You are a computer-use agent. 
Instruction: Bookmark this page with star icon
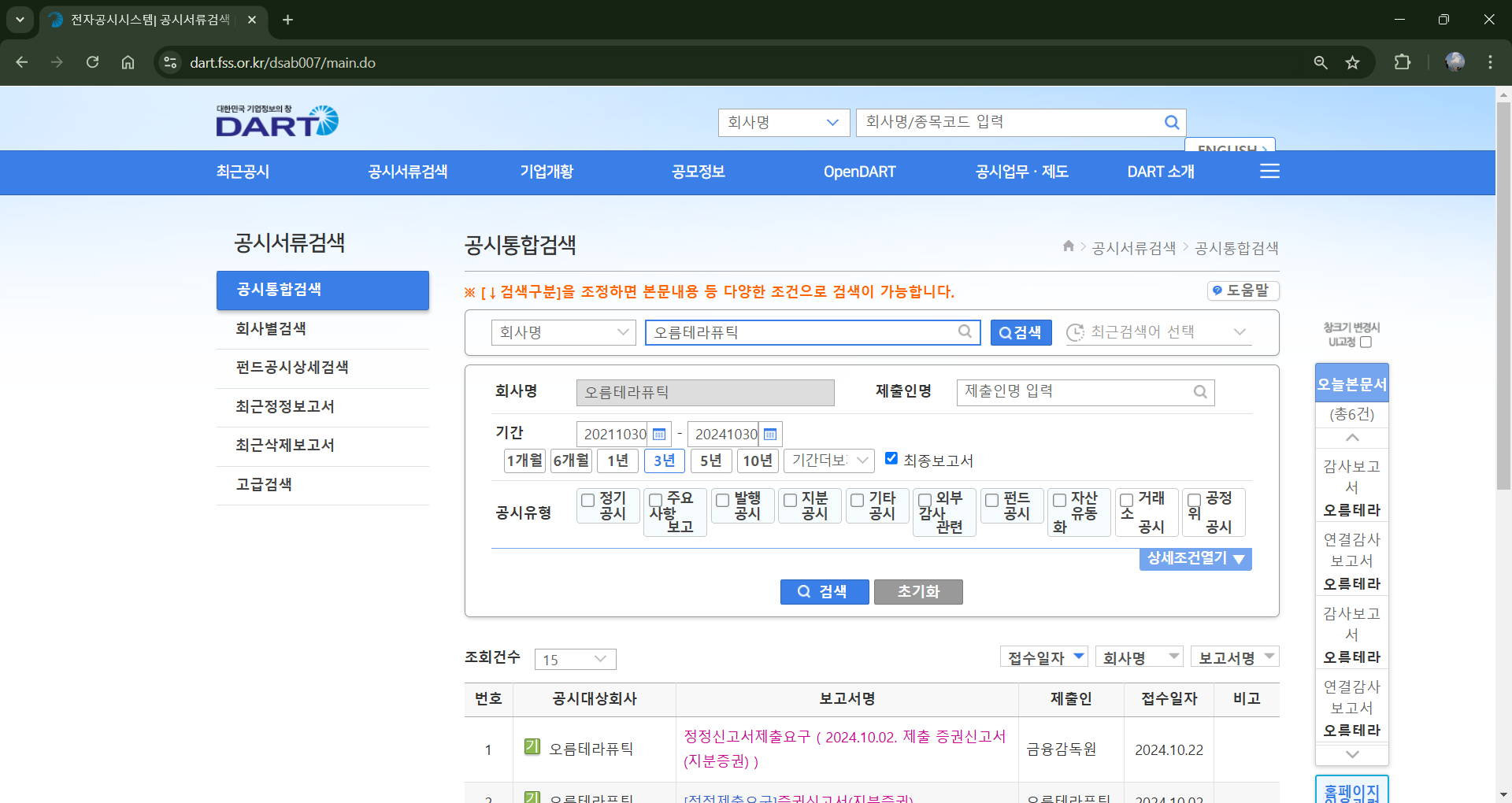click(1352, 62)
